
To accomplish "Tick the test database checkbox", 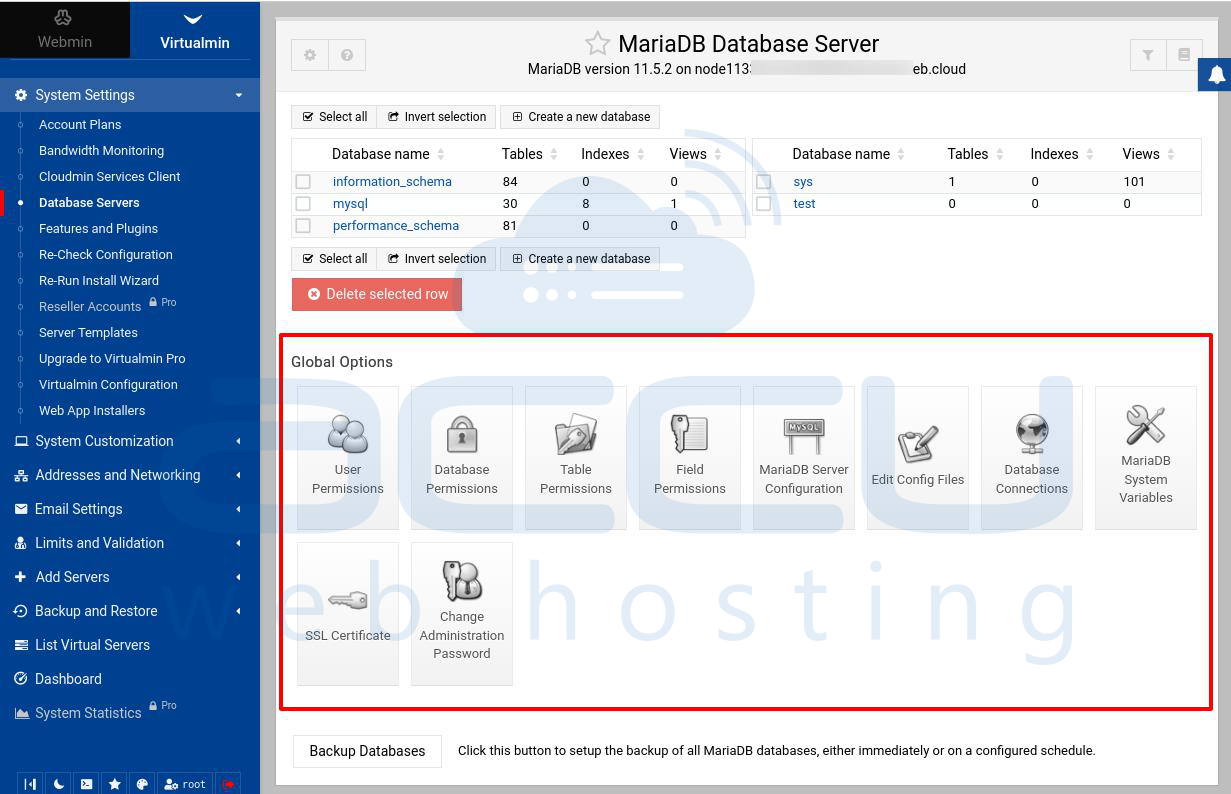I will click(764, 204).
